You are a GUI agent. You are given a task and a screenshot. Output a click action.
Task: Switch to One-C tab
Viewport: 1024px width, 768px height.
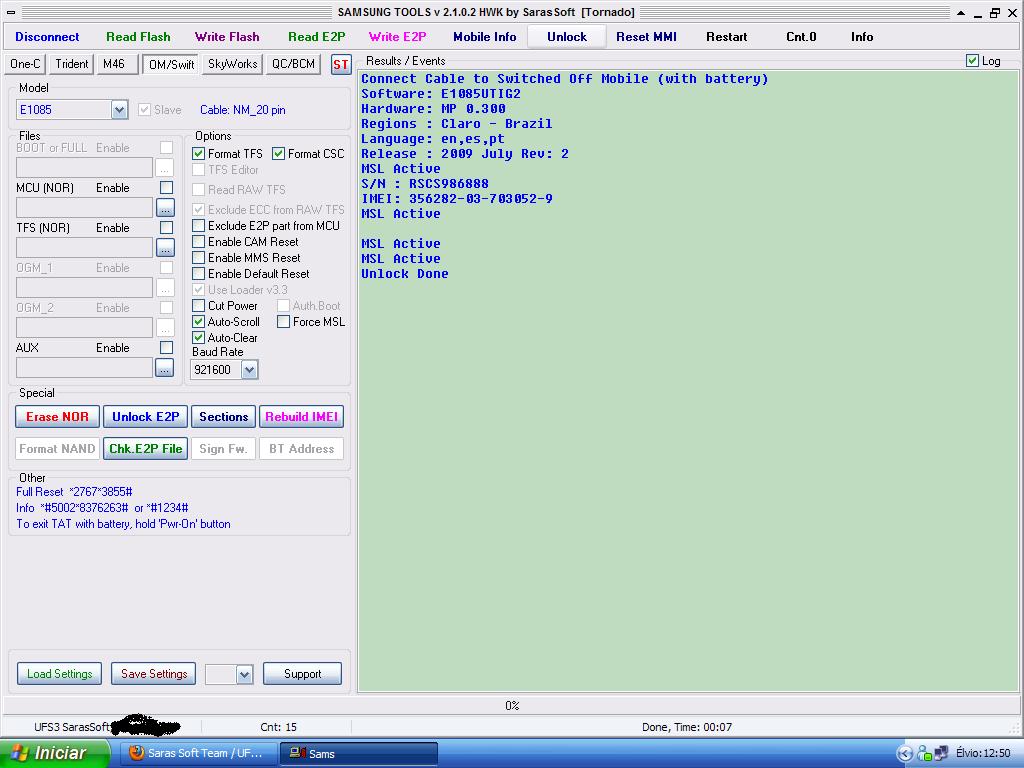tap(25, 64)
